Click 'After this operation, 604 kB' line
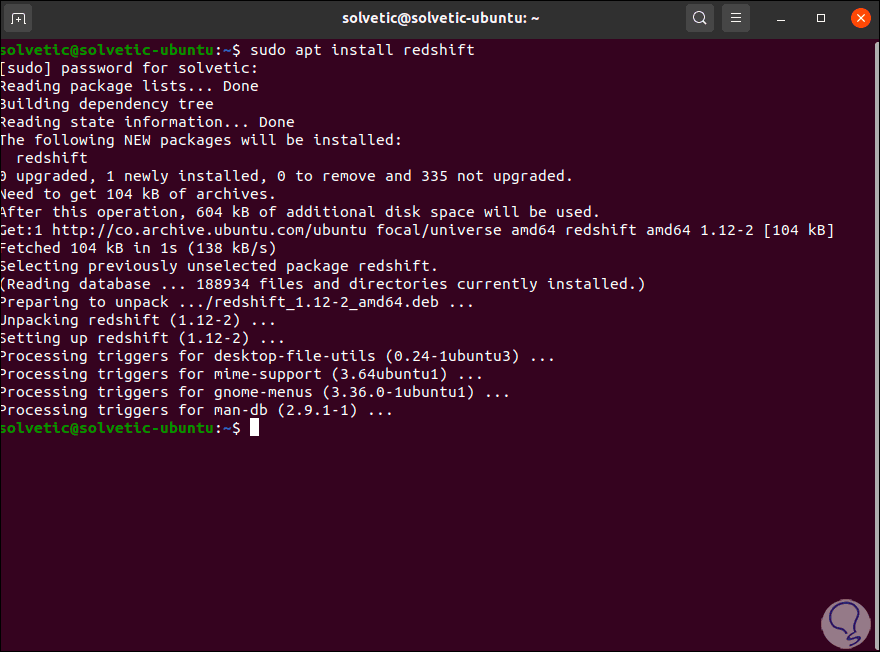880x652 pixels. tap(300, 212)
